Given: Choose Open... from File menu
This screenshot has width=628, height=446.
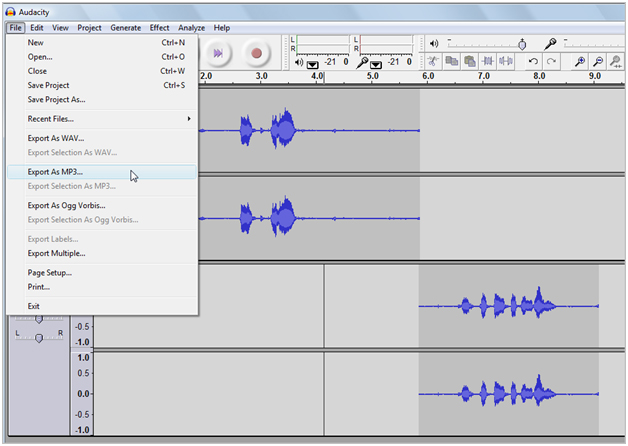Looking at the screenshot, I should (x=102, y=57).
